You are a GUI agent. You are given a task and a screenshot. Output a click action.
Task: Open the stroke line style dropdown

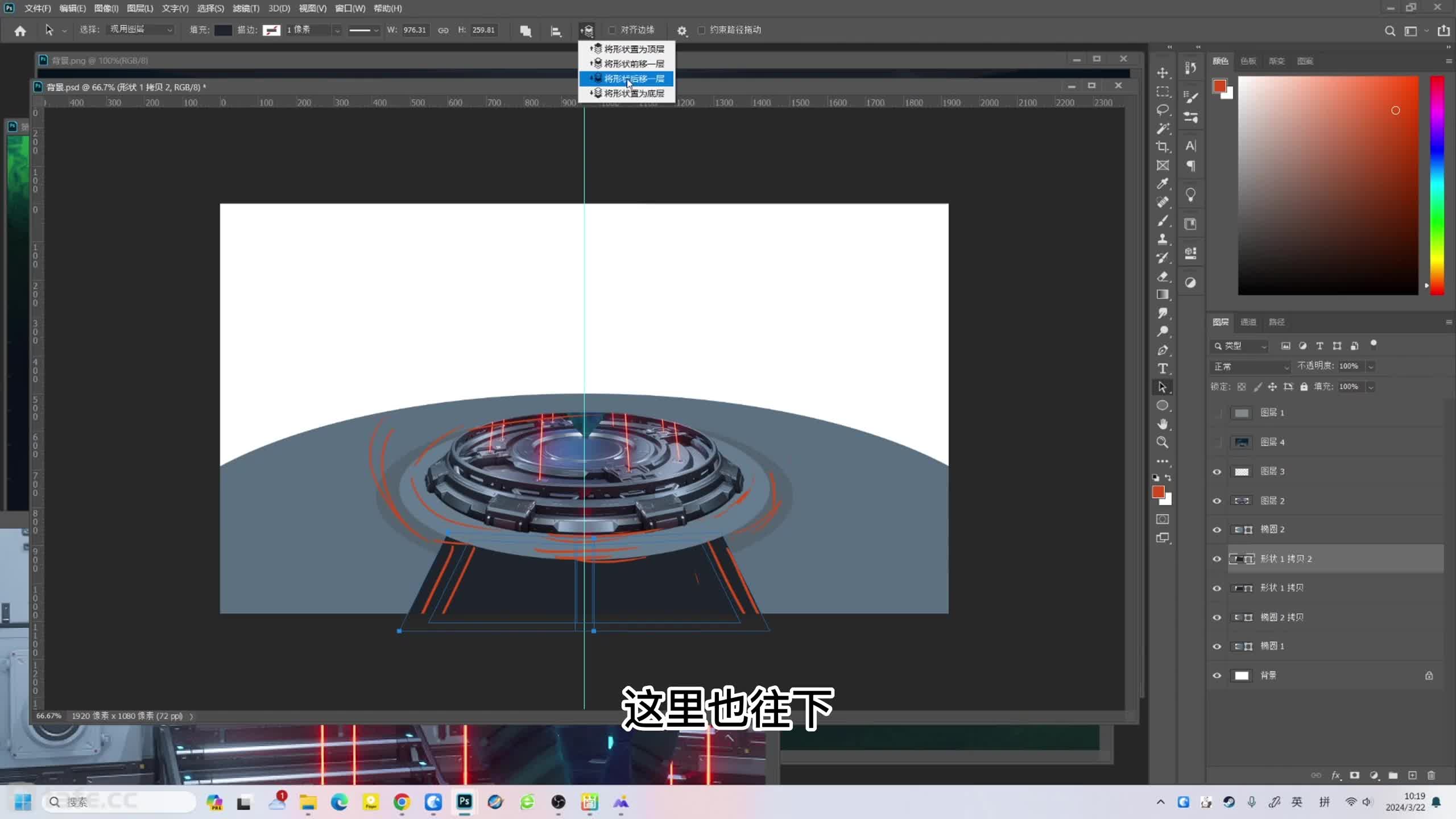tap(363, 30)
